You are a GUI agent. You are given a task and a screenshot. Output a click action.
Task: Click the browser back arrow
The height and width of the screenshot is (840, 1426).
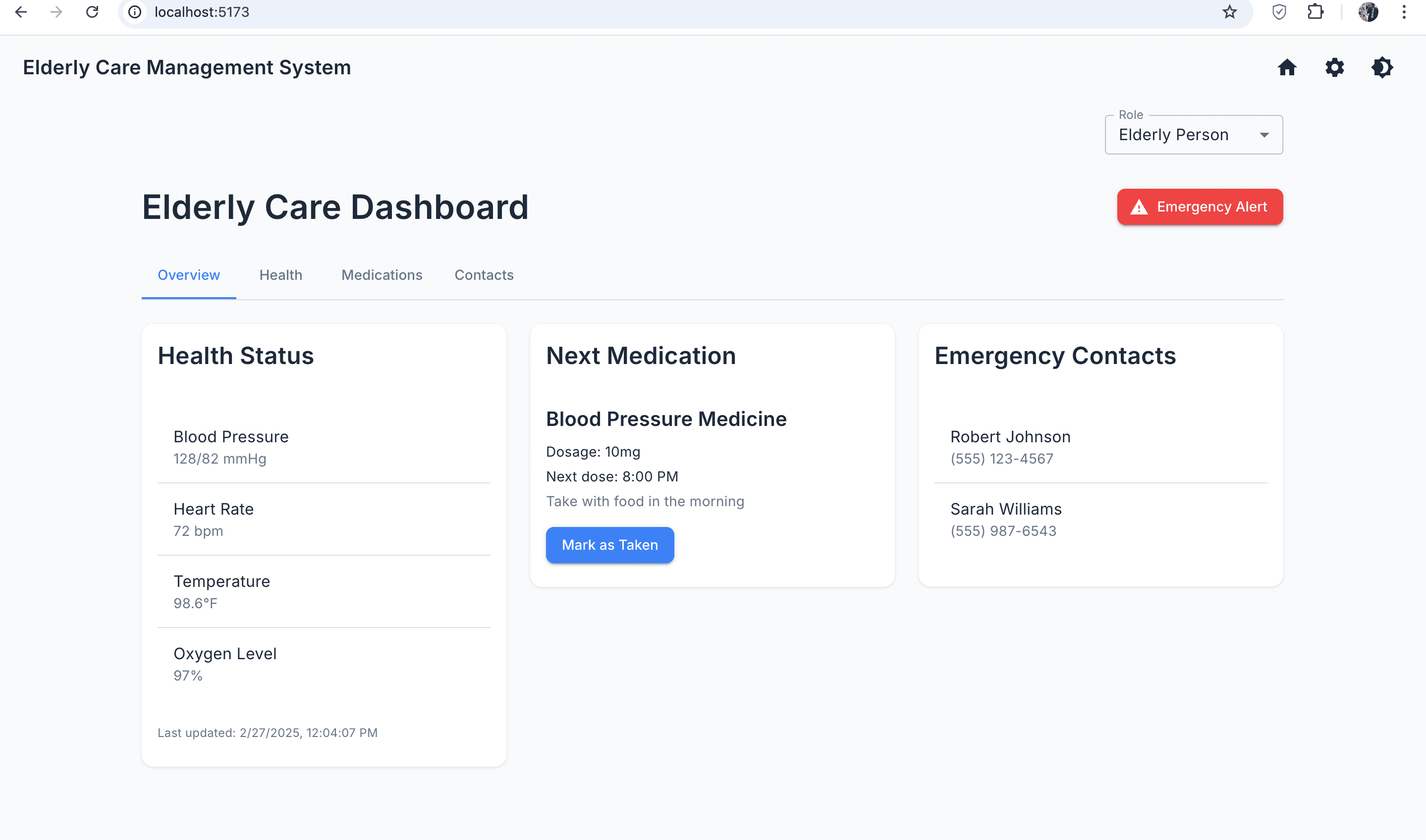[x=21, y=12]
